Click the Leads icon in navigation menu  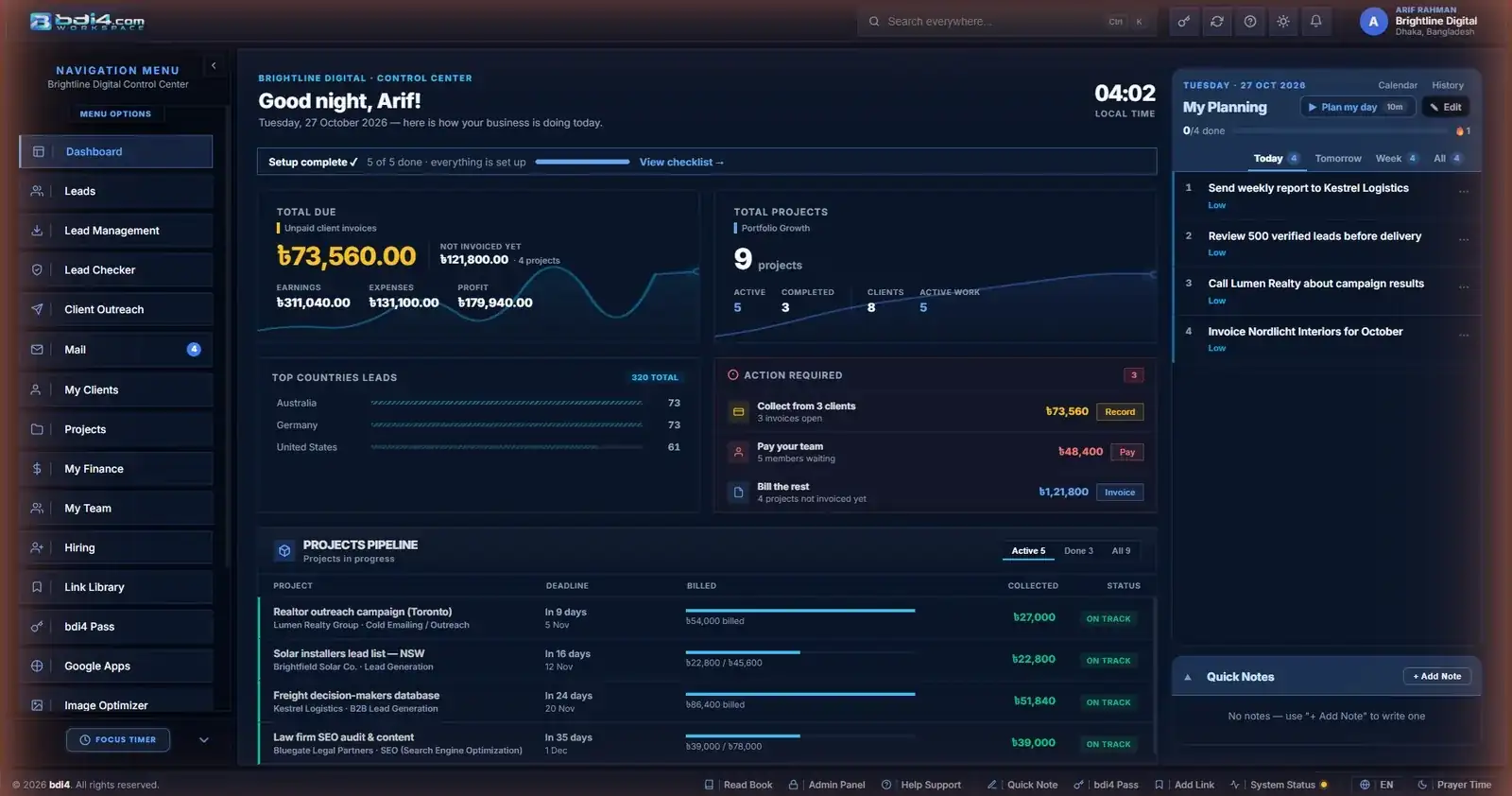point(37,191)
